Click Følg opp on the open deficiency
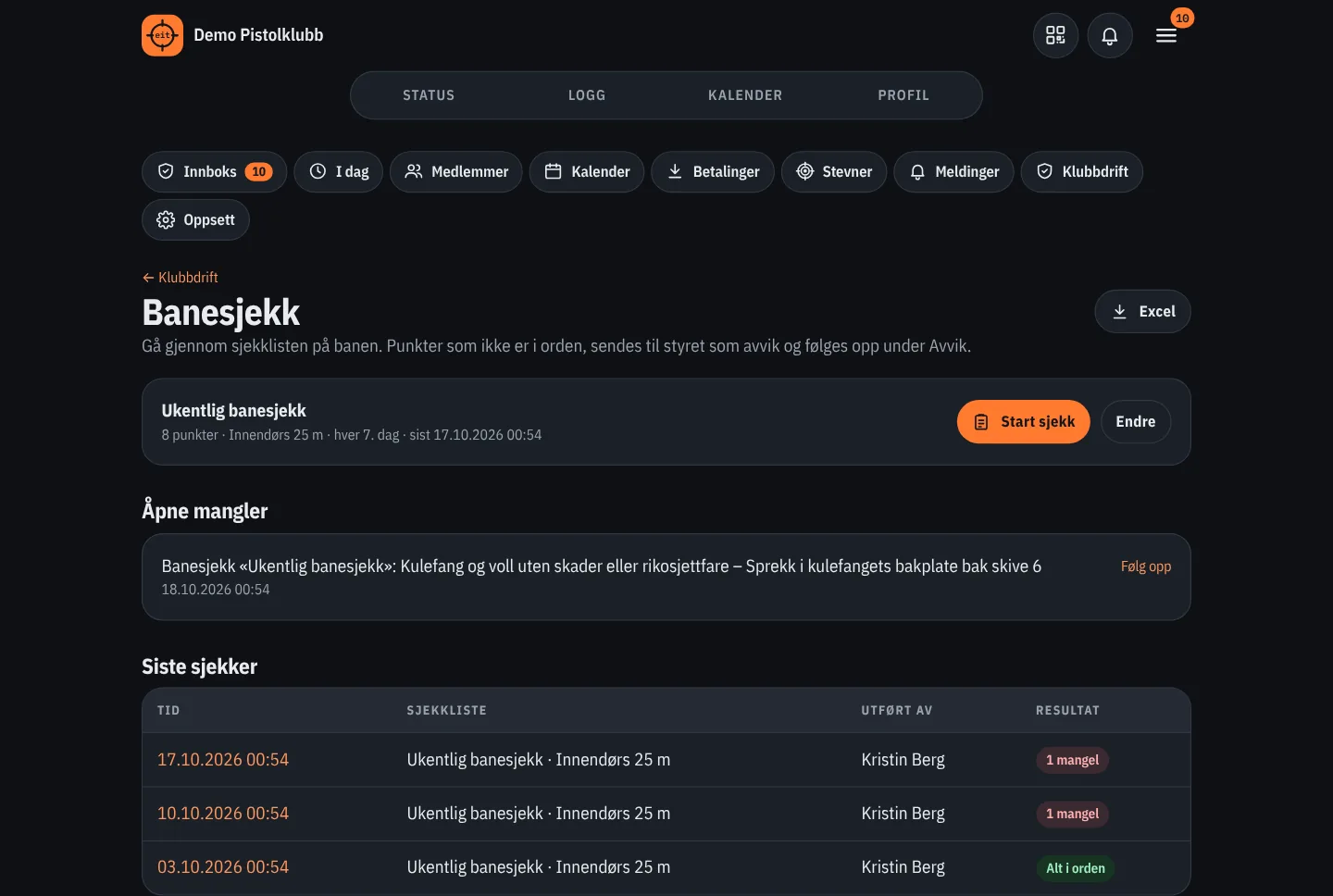Screen dimensions: 1333x896 coord(1146,566)
